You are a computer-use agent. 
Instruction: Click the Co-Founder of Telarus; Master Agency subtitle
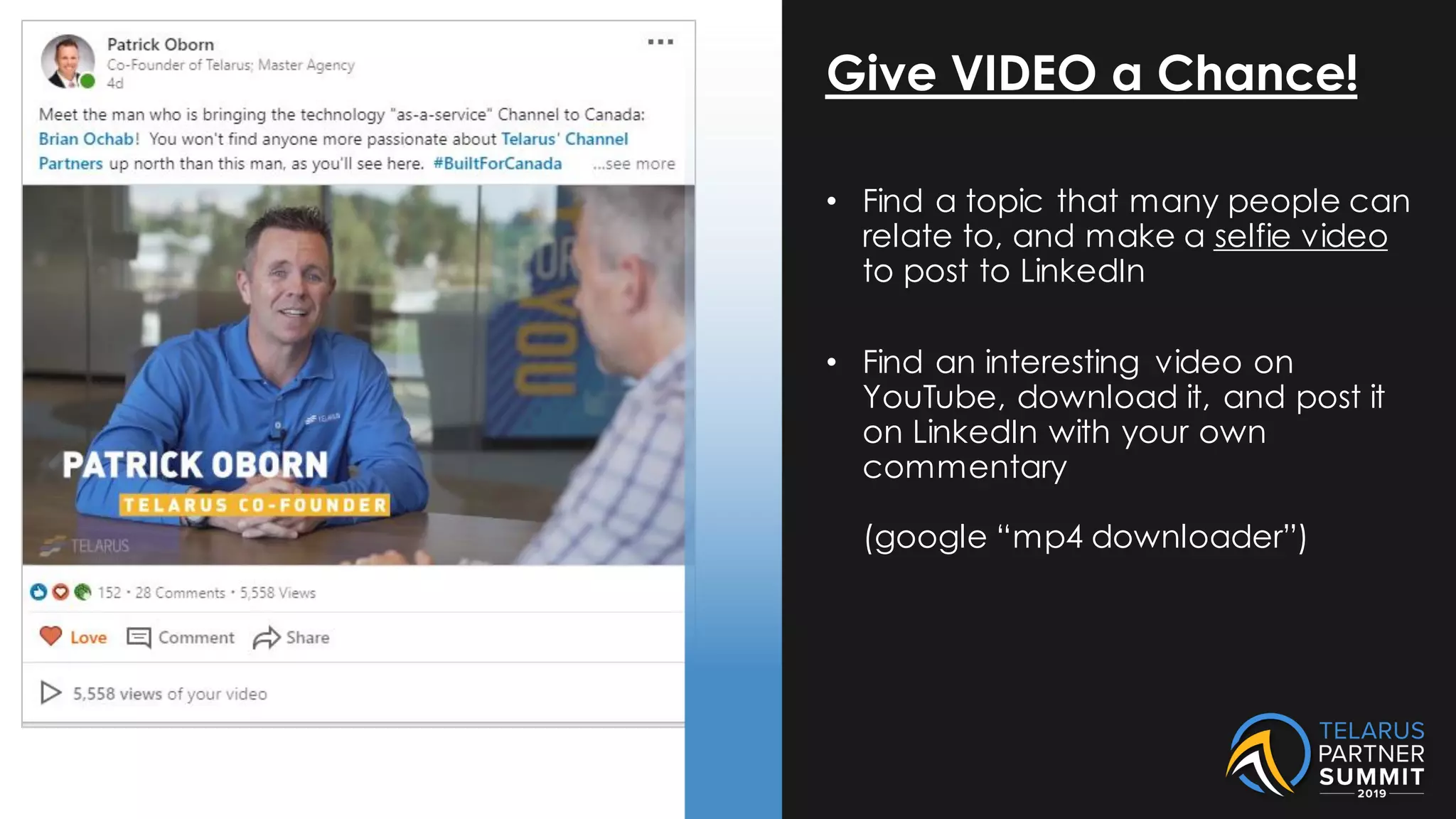[231, 65]
